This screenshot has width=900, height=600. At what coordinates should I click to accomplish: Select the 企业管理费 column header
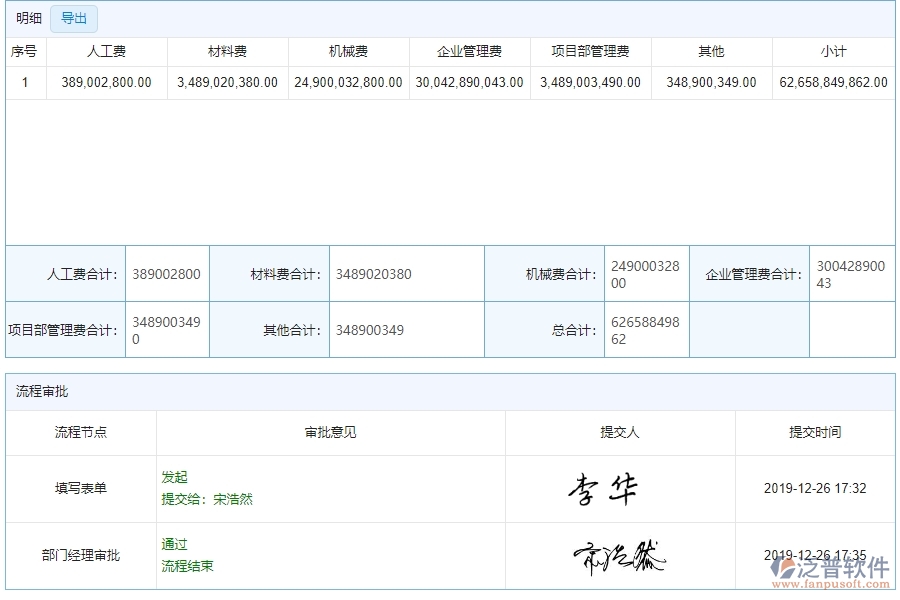[465, 51]
